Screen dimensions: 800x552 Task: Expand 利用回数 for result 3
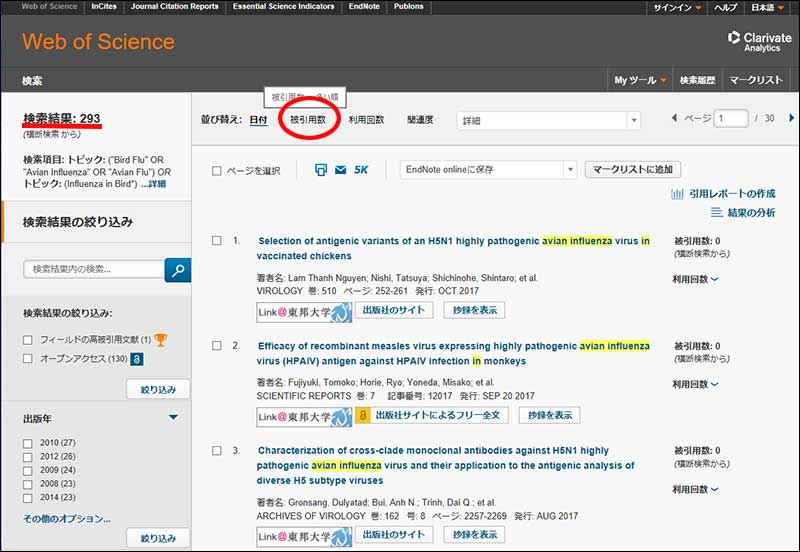(695, 489)
